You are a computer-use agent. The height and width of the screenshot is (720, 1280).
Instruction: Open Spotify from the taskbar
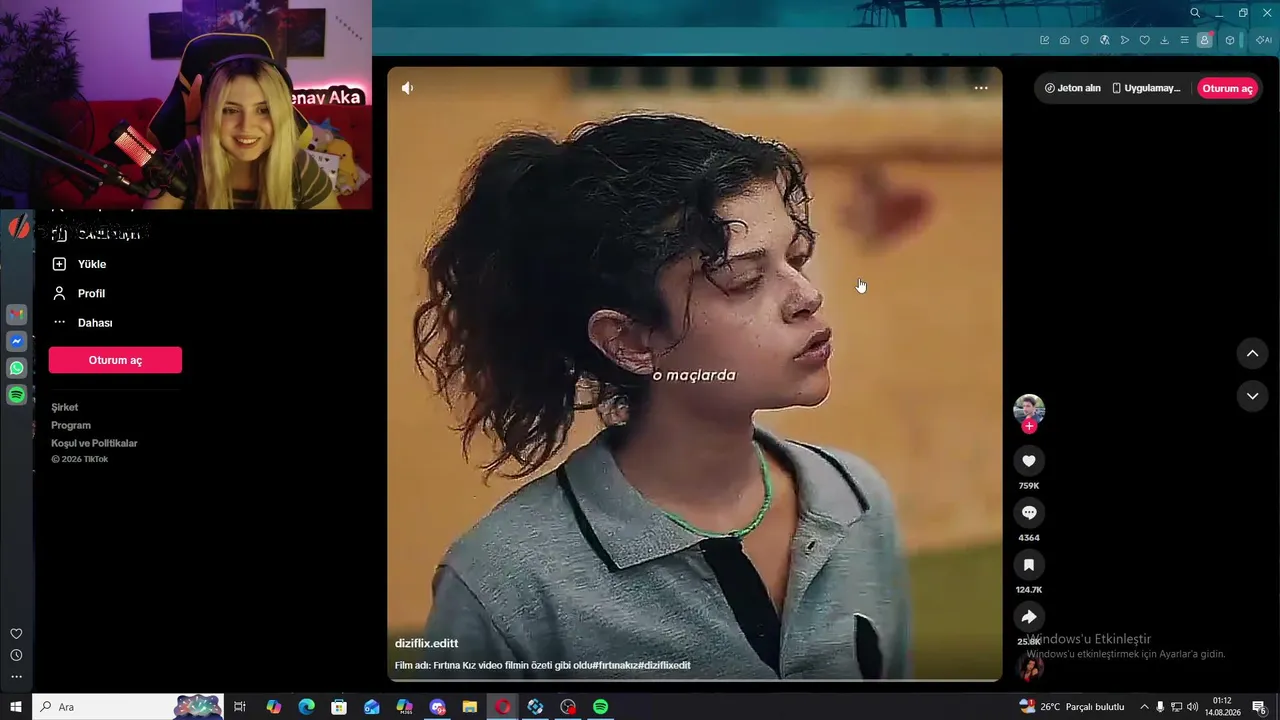tap(600, 707)
